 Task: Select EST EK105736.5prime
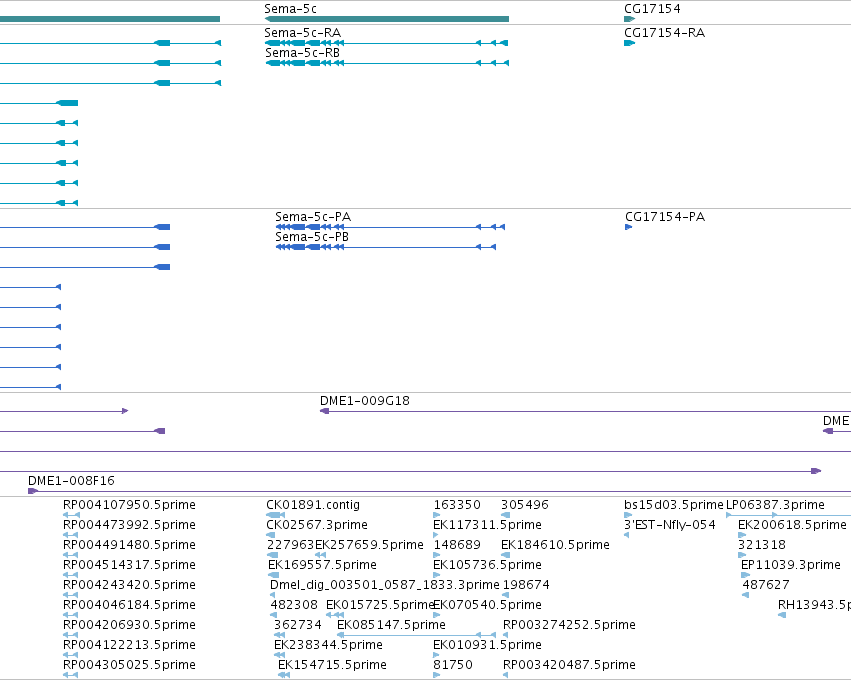487,565
